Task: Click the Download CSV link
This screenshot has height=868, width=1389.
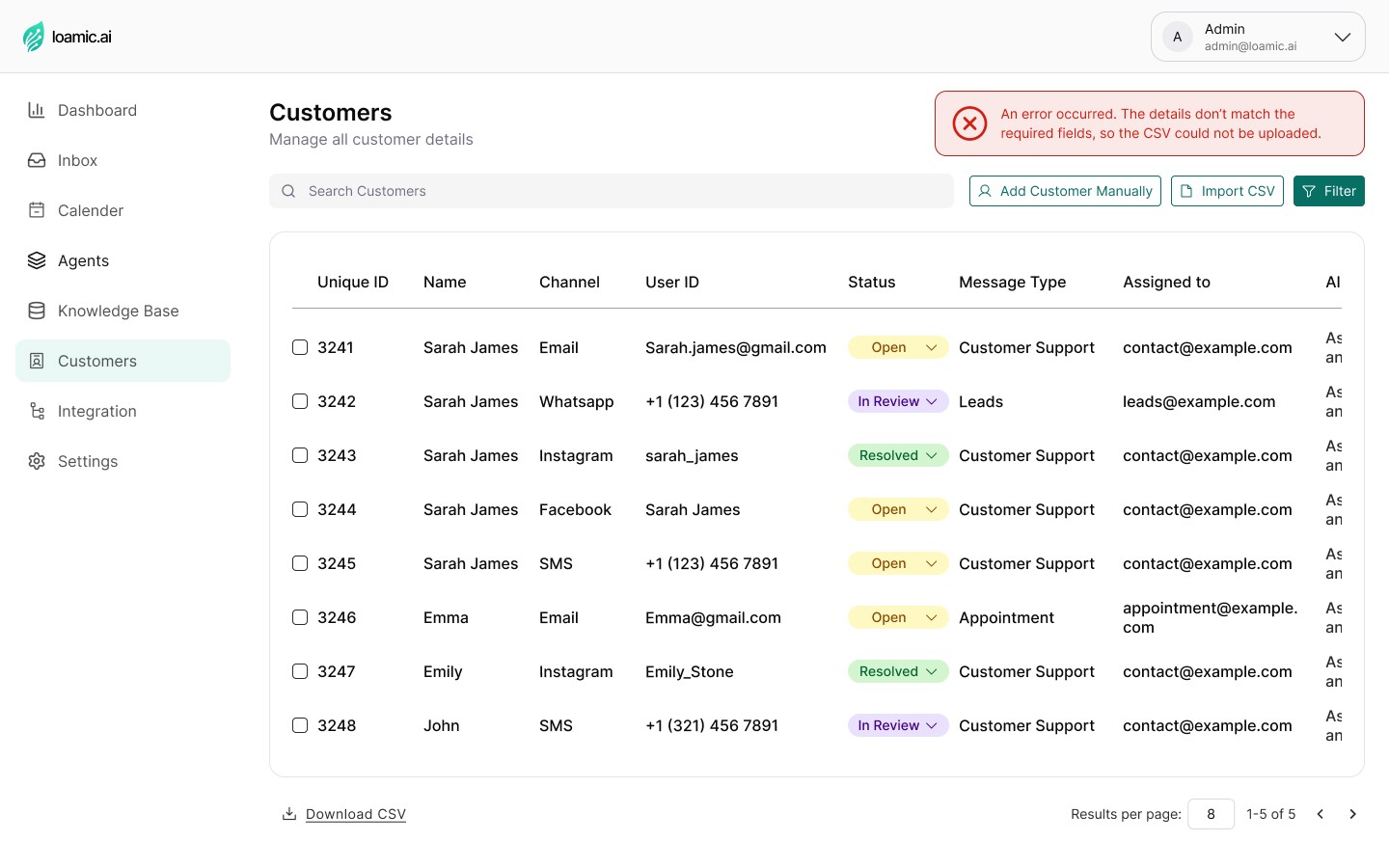Action: (356, 814)
